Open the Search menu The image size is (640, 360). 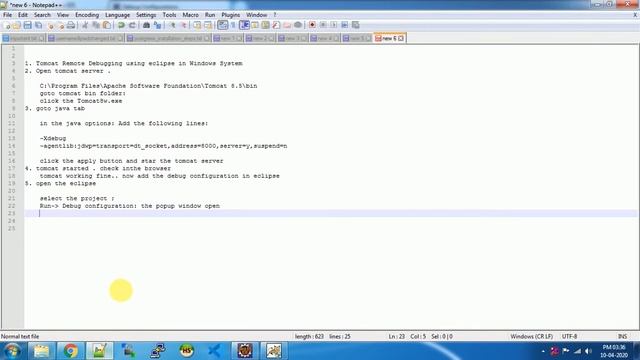coord(42,15)
